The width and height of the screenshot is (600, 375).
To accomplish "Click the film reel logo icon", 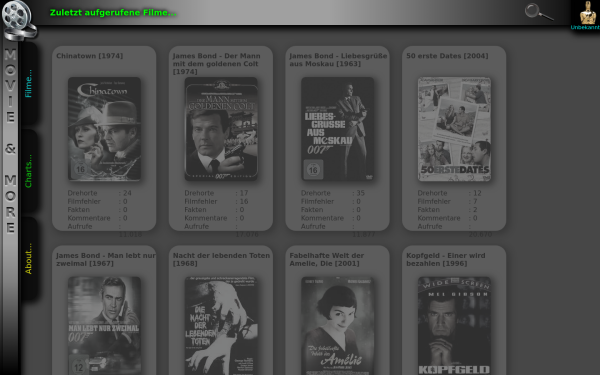I will (x=19, y=20).
